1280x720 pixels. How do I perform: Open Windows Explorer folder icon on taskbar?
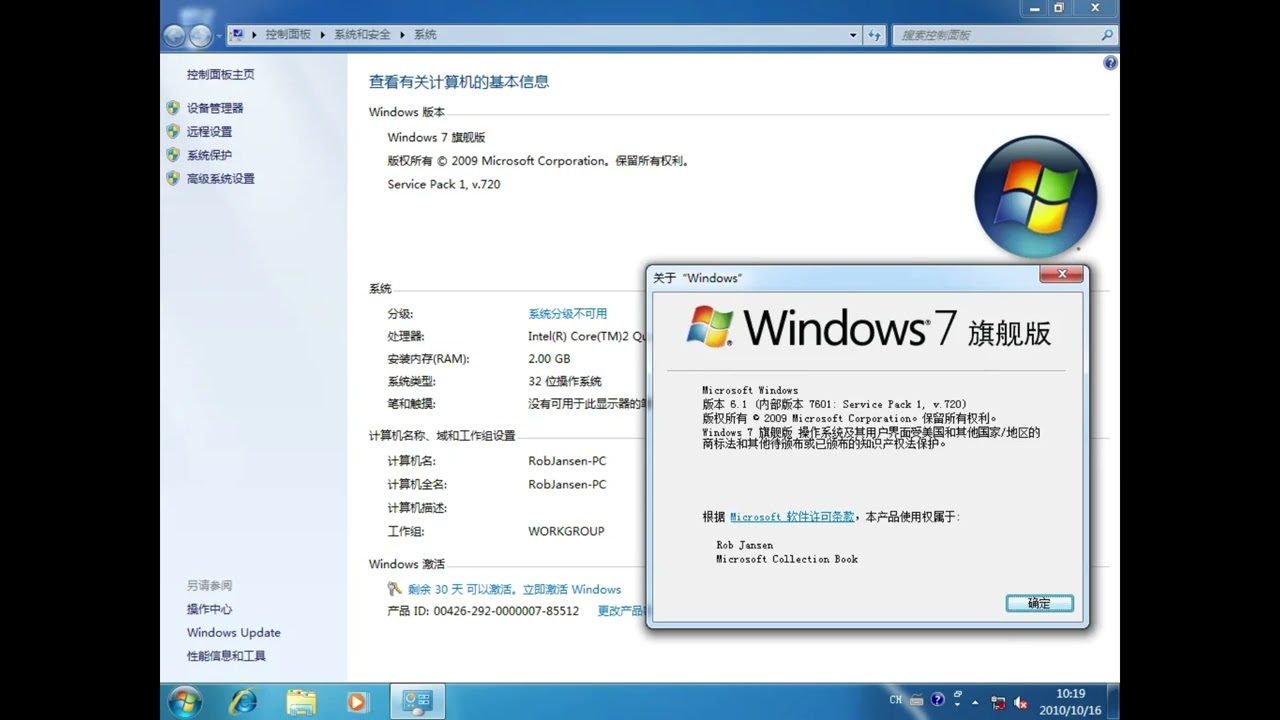(301, 702)
